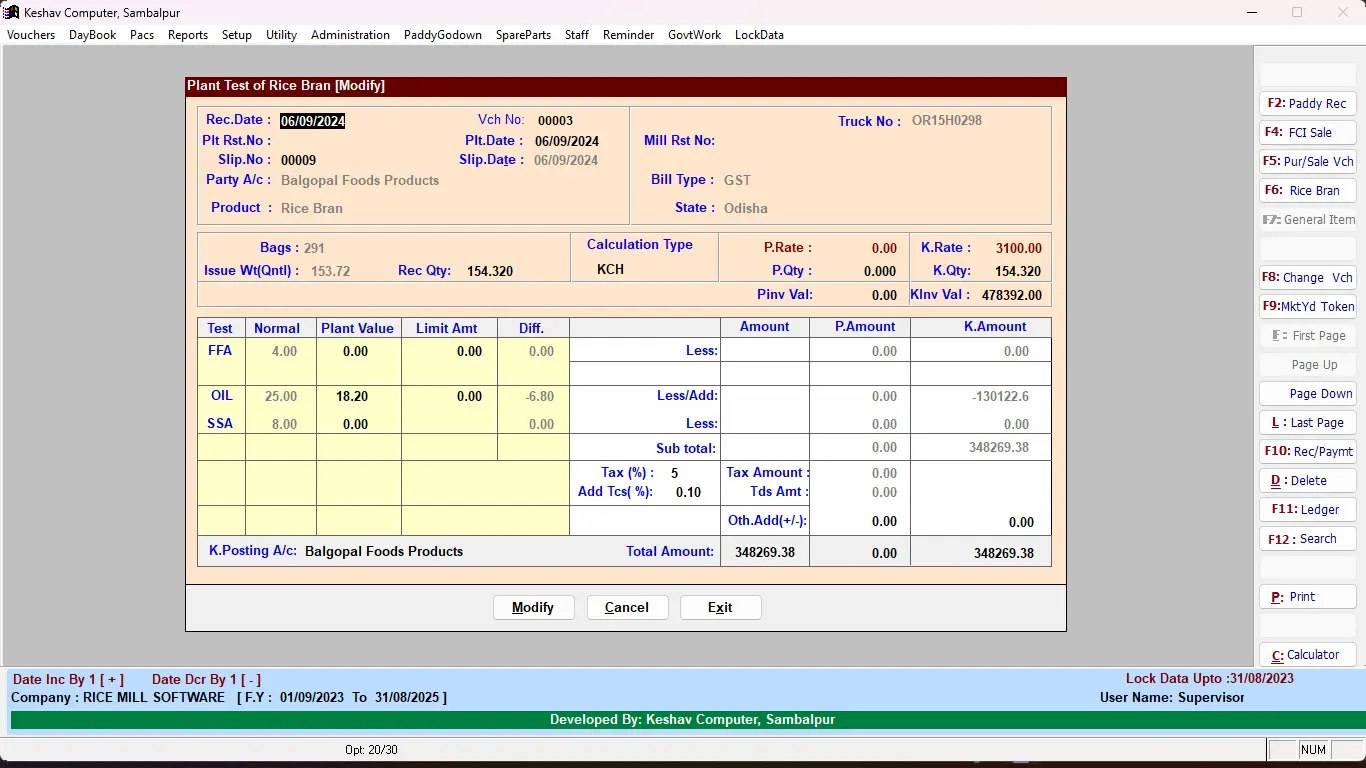Click the Tax (%) value 5
Screen dimensions: 1366x768
(675, 473)
